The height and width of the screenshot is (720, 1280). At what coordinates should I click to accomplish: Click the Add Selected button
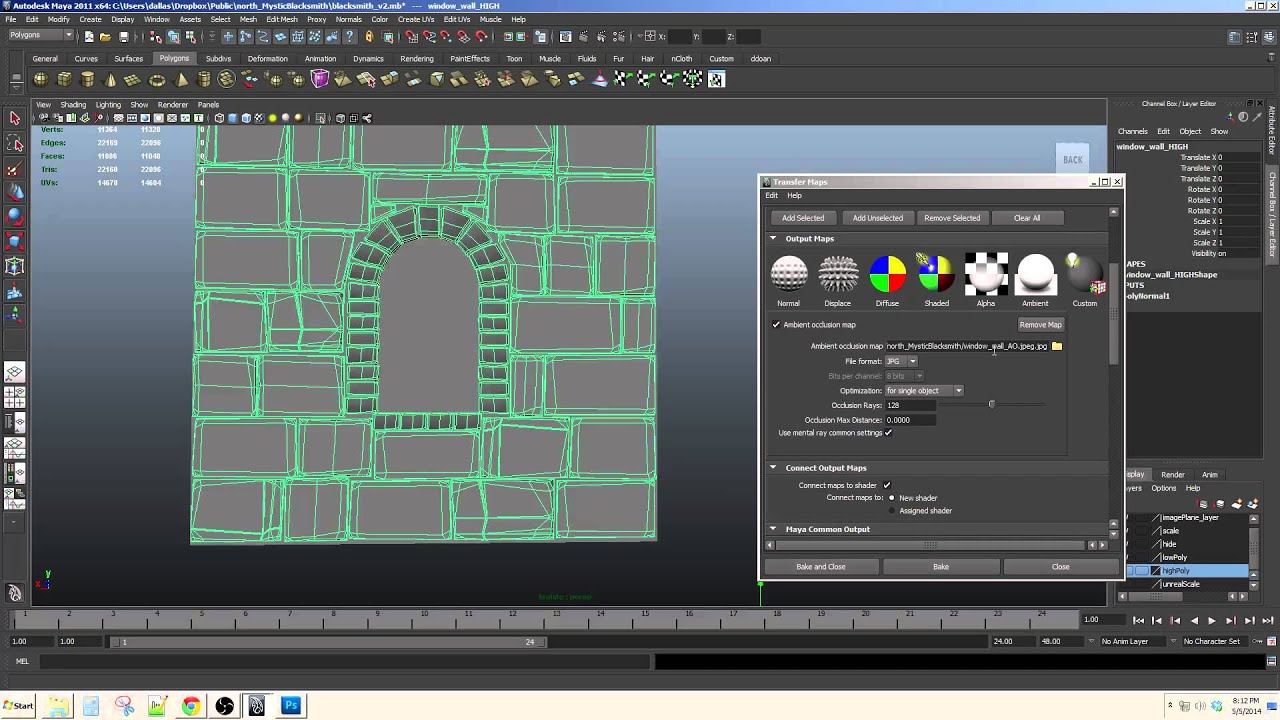[803, 218]
